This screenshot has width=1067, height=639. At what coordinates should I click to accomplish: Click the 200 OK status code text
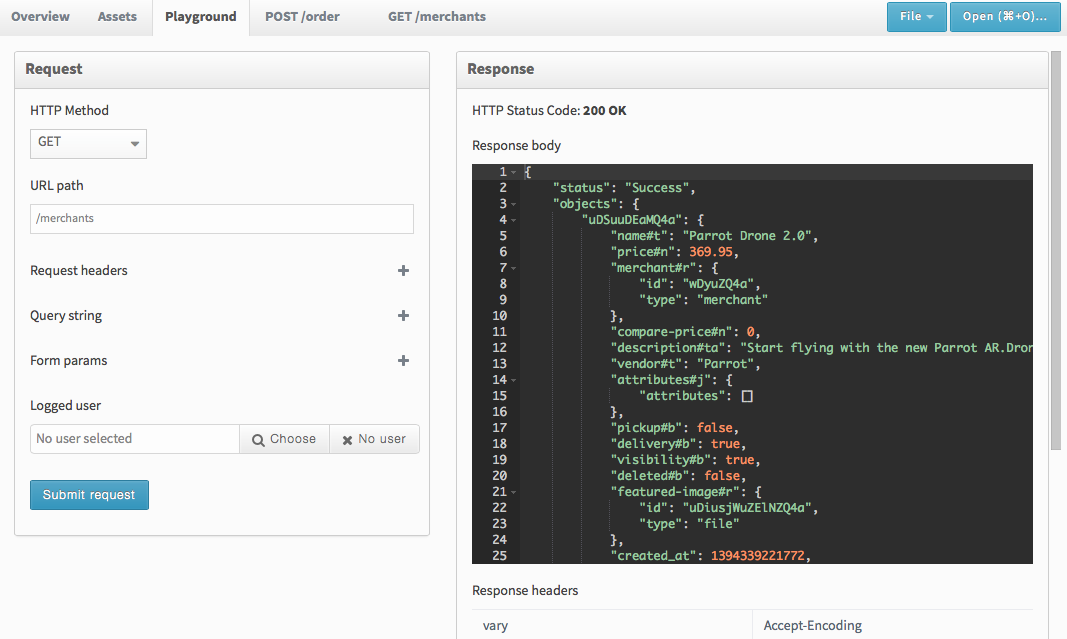coord(604,111)
